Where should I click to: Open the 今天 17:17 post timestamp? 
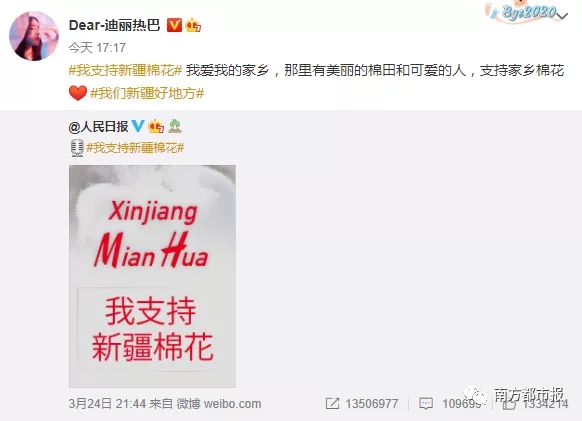point(97,48)
